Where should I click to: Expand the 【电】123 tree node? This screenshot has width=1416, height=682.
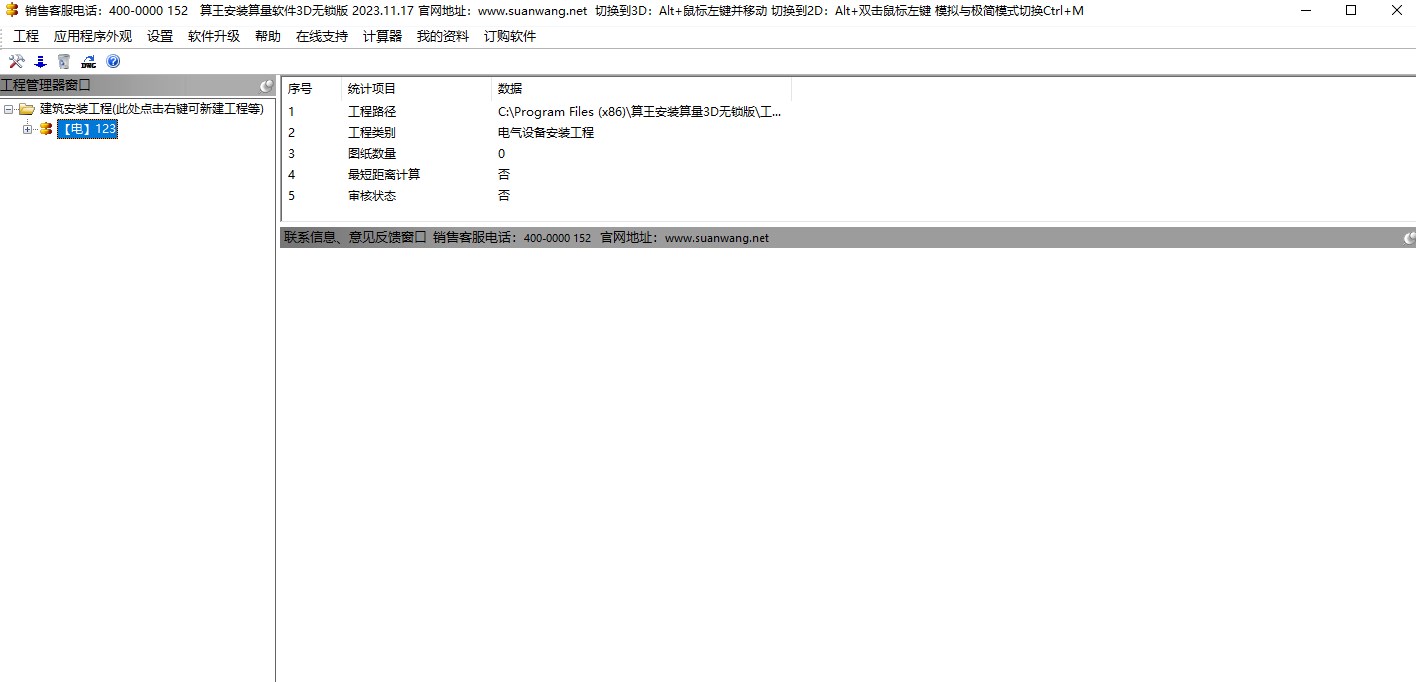click(26, 128)
